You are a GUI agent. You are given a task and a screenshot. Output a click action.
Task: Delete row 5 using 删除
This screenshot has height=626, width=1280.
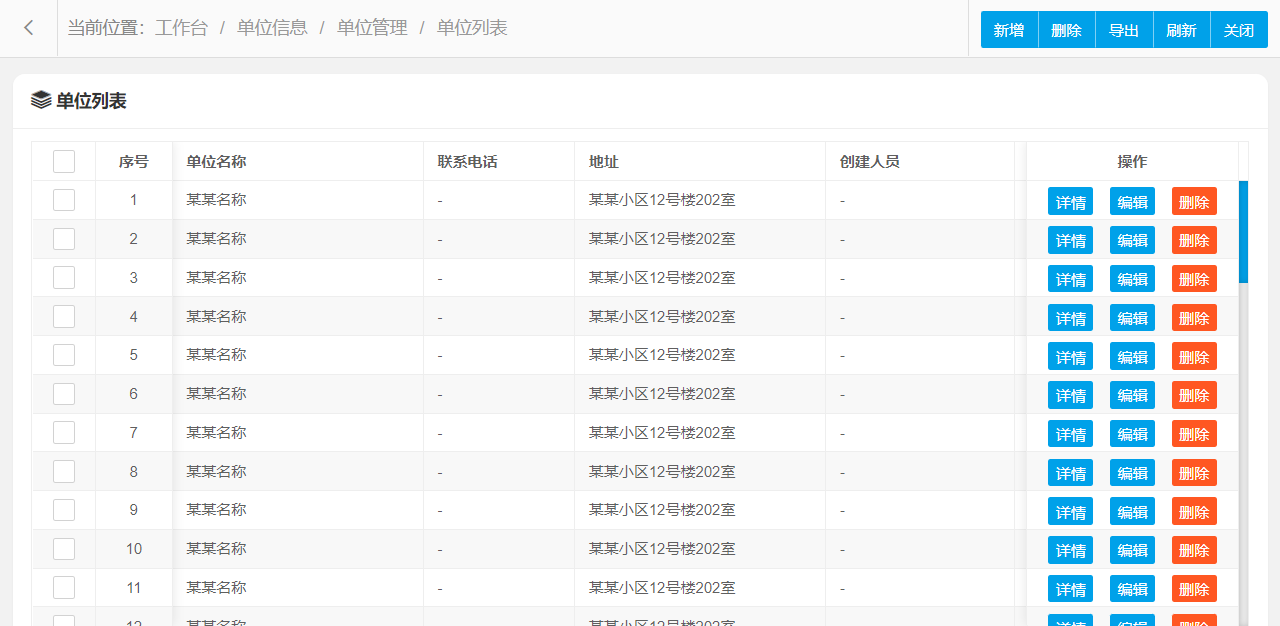point(1194,356)
